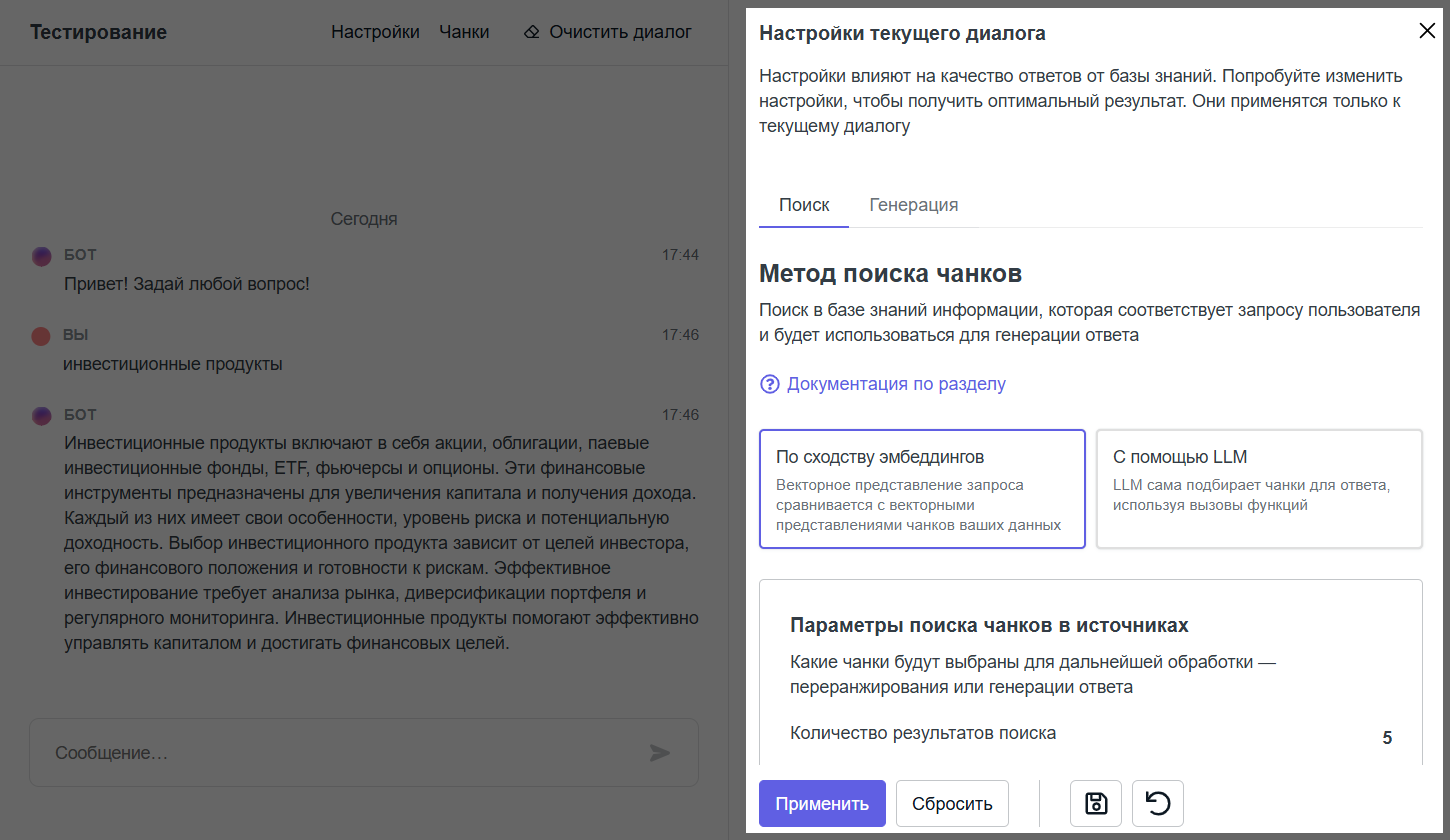Viewport: 1450px width, 840px height.
Task: Open the Документация по разделу link
Action: pos(896,384)
